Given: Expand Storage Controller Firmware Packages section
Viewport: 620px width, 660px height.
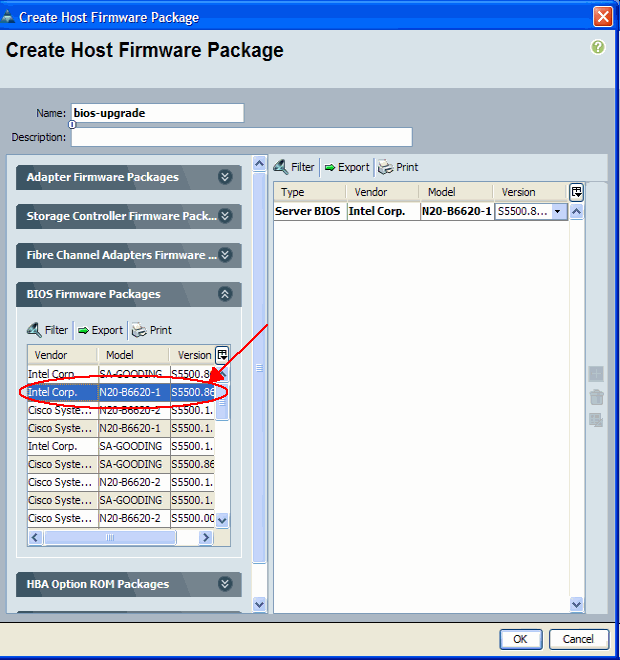Looking at the screenshot, I should 225,216.
